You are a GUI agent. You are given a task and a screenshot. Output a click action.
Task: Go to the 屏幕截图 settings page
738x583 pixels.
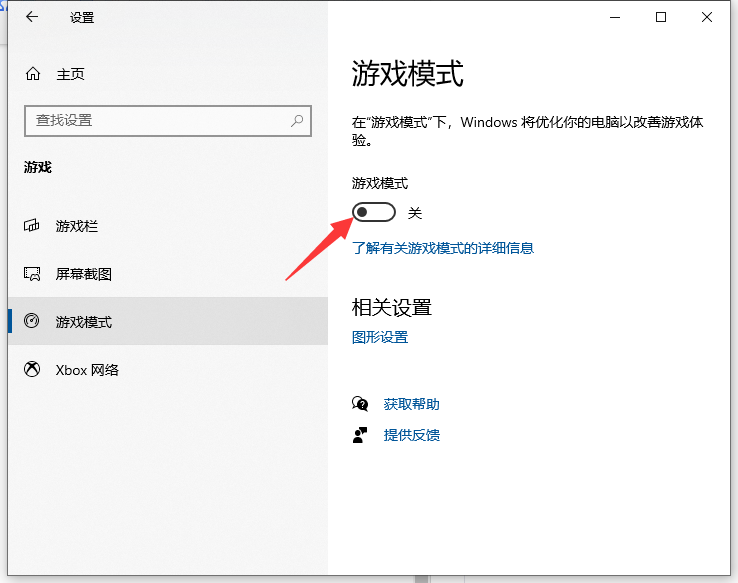click(83, 274)
